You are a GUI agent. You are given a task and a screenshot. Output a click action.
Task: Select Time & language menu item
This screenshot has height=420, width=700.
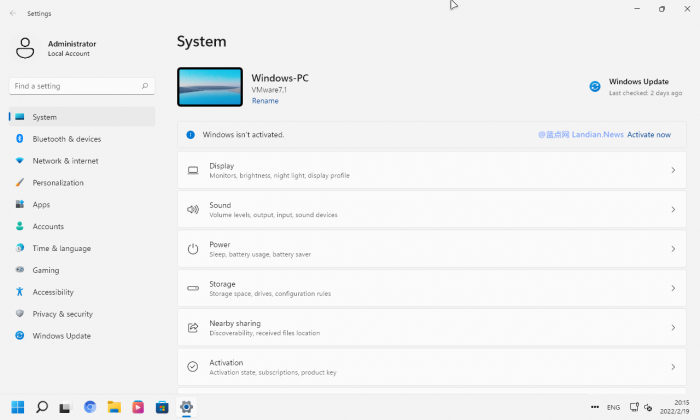[x=61, y=248]
